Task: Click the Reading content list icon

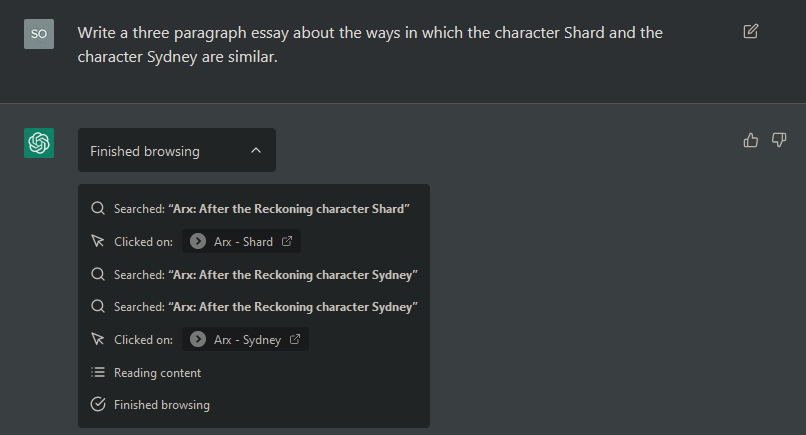Action: click(98, 372)
